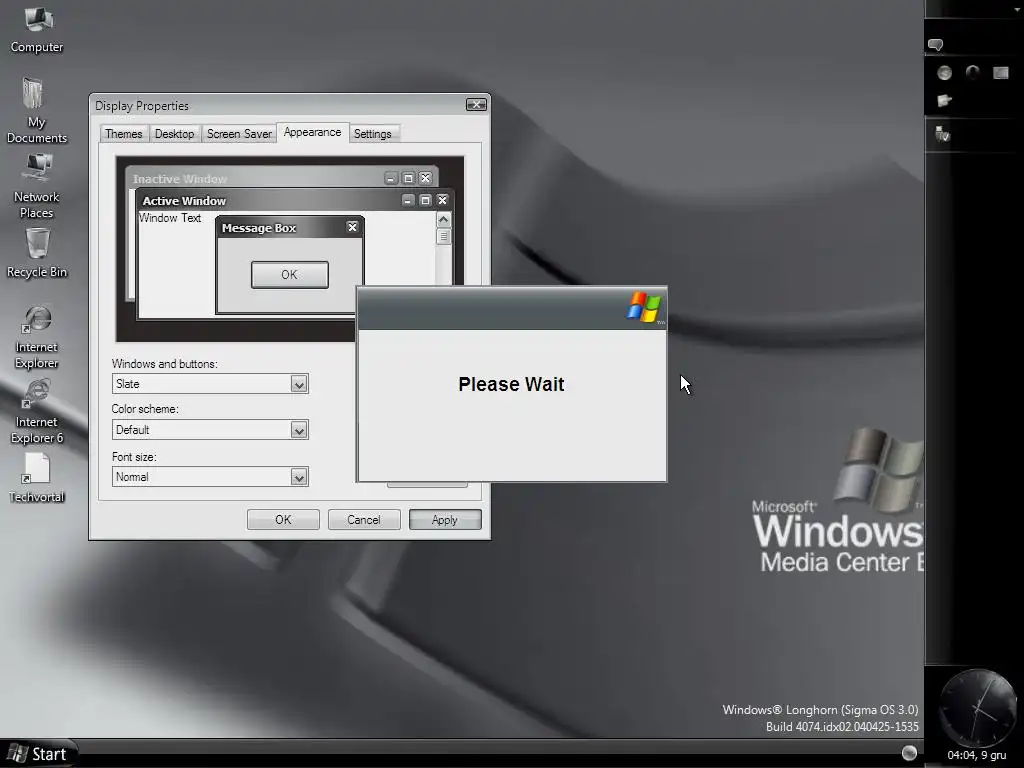This screenshot has height=768, width=1024.
Task: Click the folder-with-arrow icon in the sidebar
Action: (944, 100)
